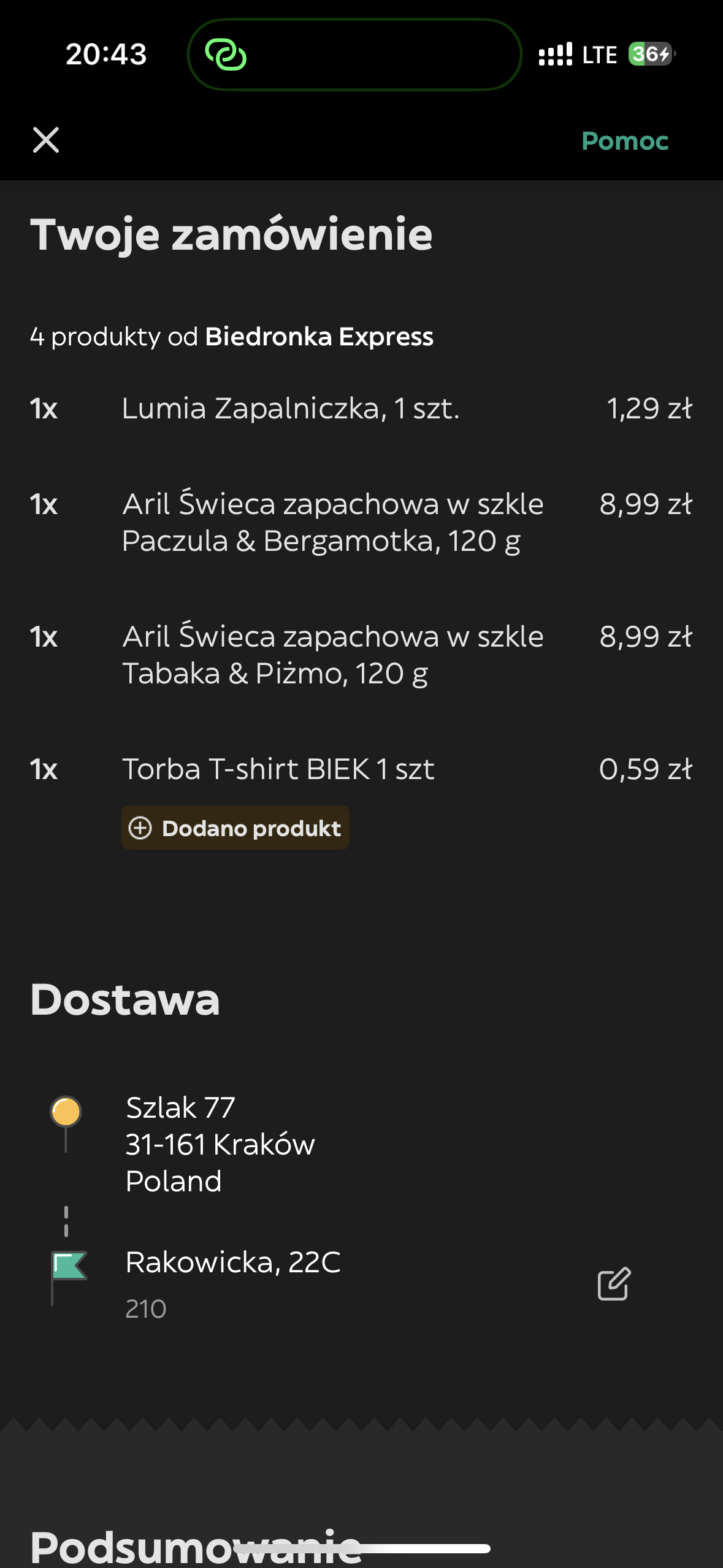Tap the cellular signal bars icon
The height and width of the screenshot is (1568, 723).
coord(555,54)
